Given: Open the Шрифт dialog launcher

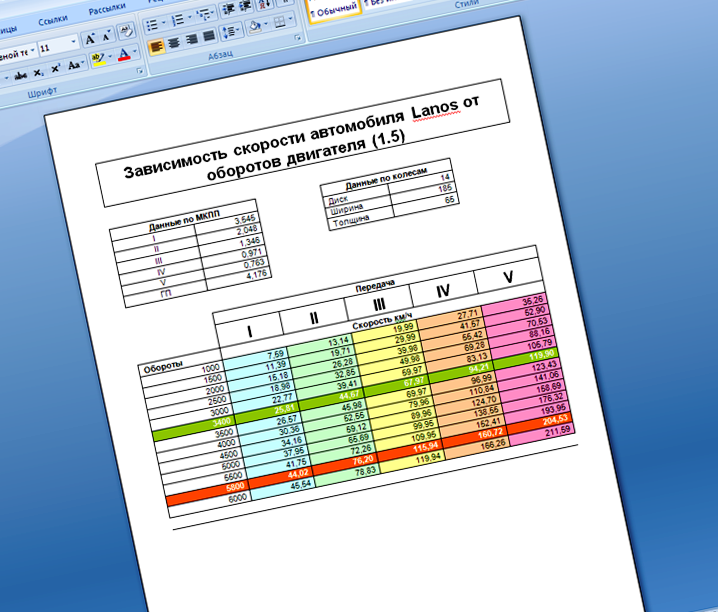Looking at the screenshot, I should coord(140,71).
